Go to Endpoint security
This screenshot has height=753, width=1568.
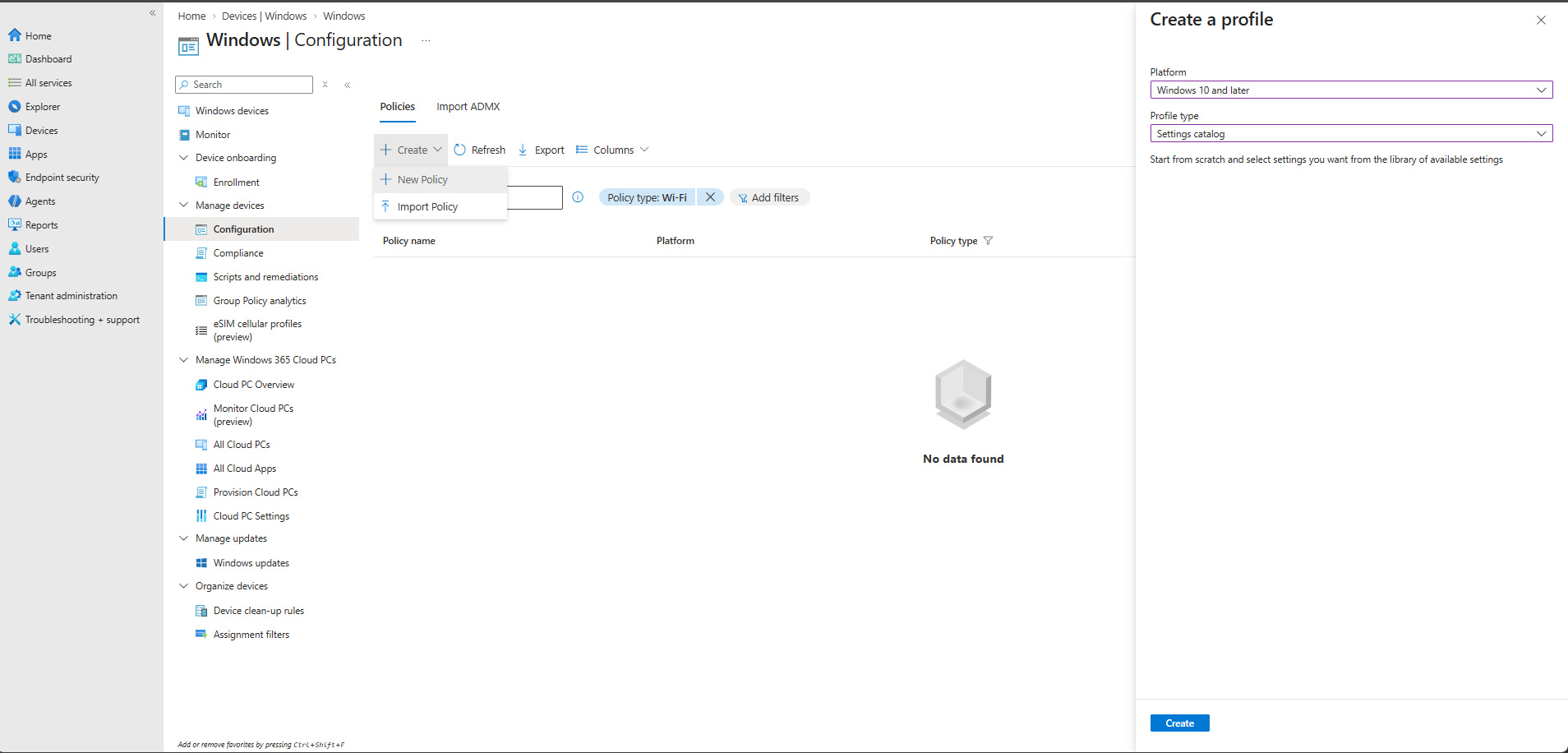(x=62, y=178)
